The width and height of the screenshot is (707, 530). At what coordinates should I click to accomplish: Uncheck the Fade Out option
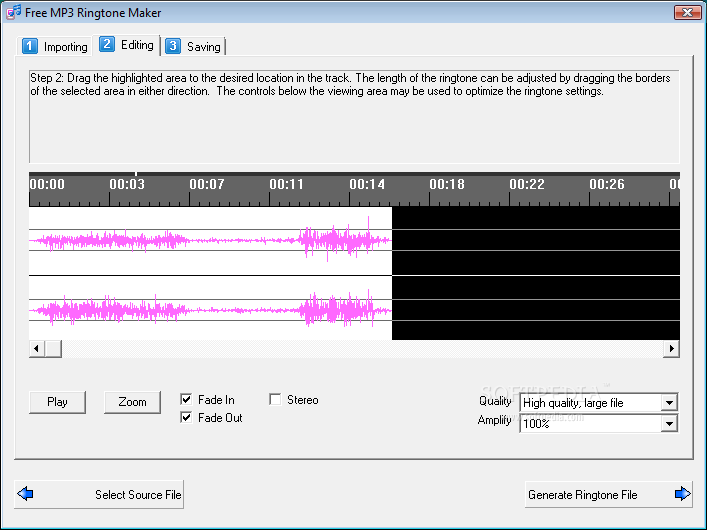pyautogui.click(x=186, y=417)
